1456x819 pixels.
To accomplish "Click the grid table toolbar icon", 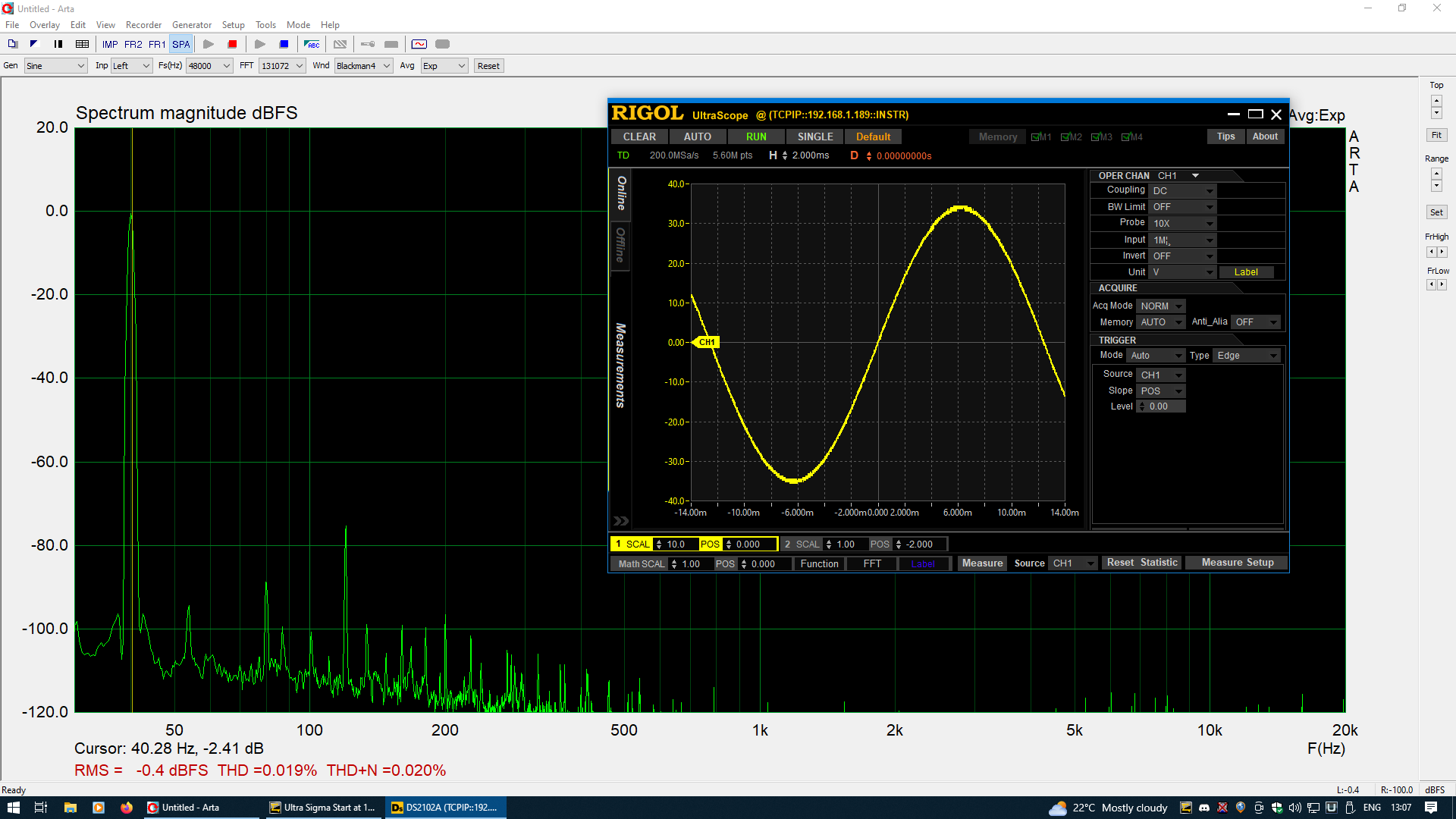I will pos(83,44).
